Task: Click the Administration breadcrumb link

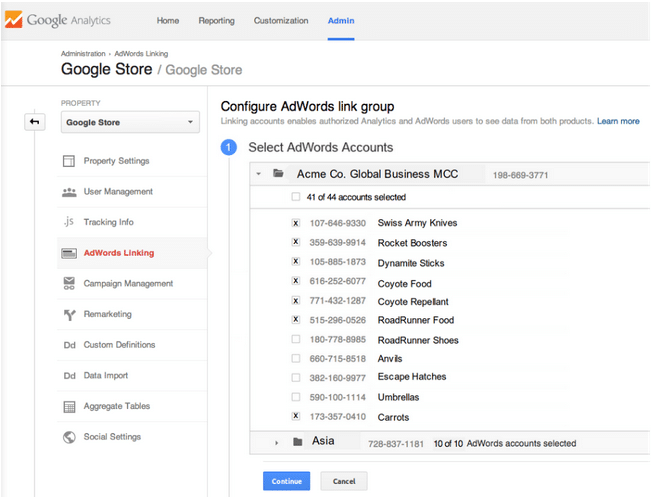Action: (x=83, y=54)
